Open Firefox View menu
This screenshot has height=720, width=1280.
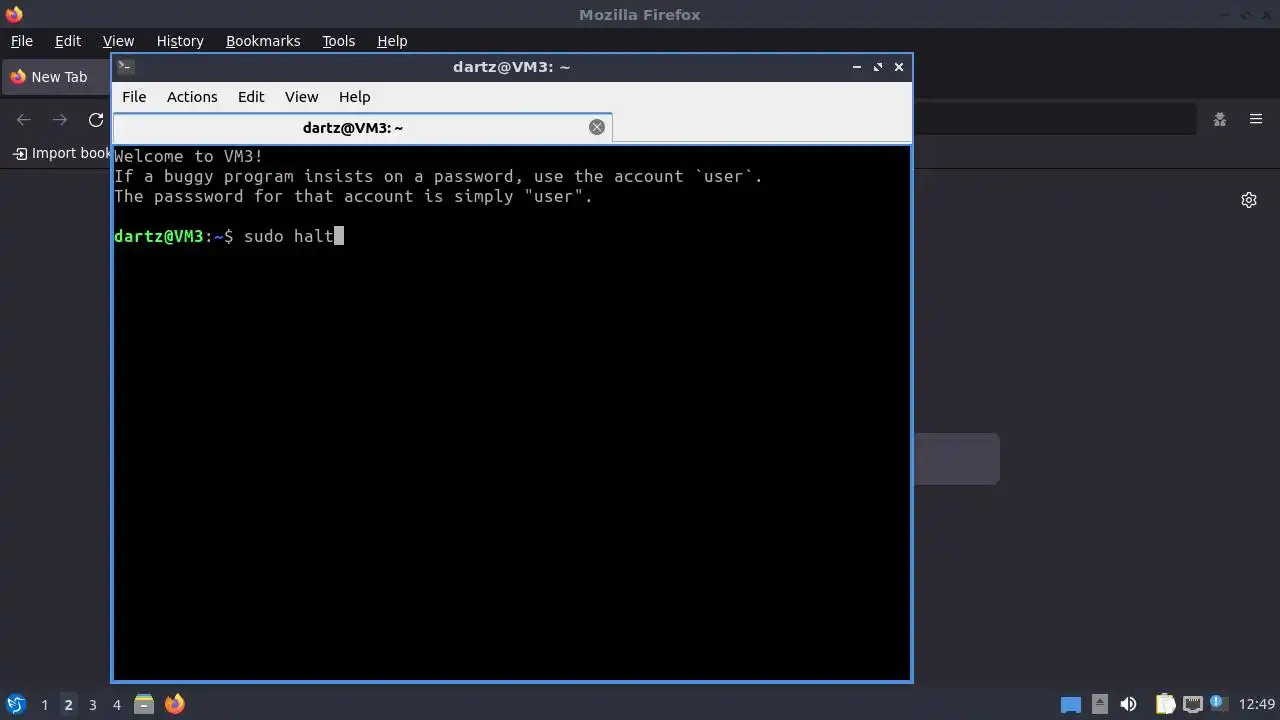pyautogui.click(x=118, y=41)
